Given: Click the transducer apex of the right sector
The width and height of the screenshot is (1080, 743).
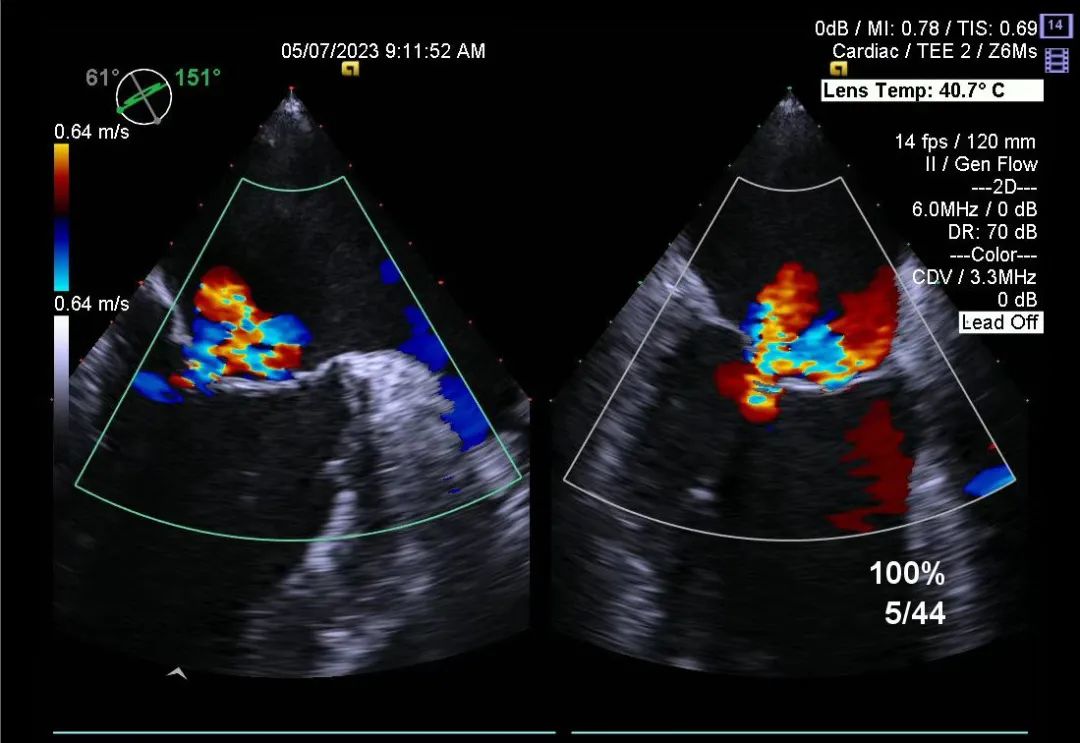Looking at the screenshot, I should [x=789, y=90].
